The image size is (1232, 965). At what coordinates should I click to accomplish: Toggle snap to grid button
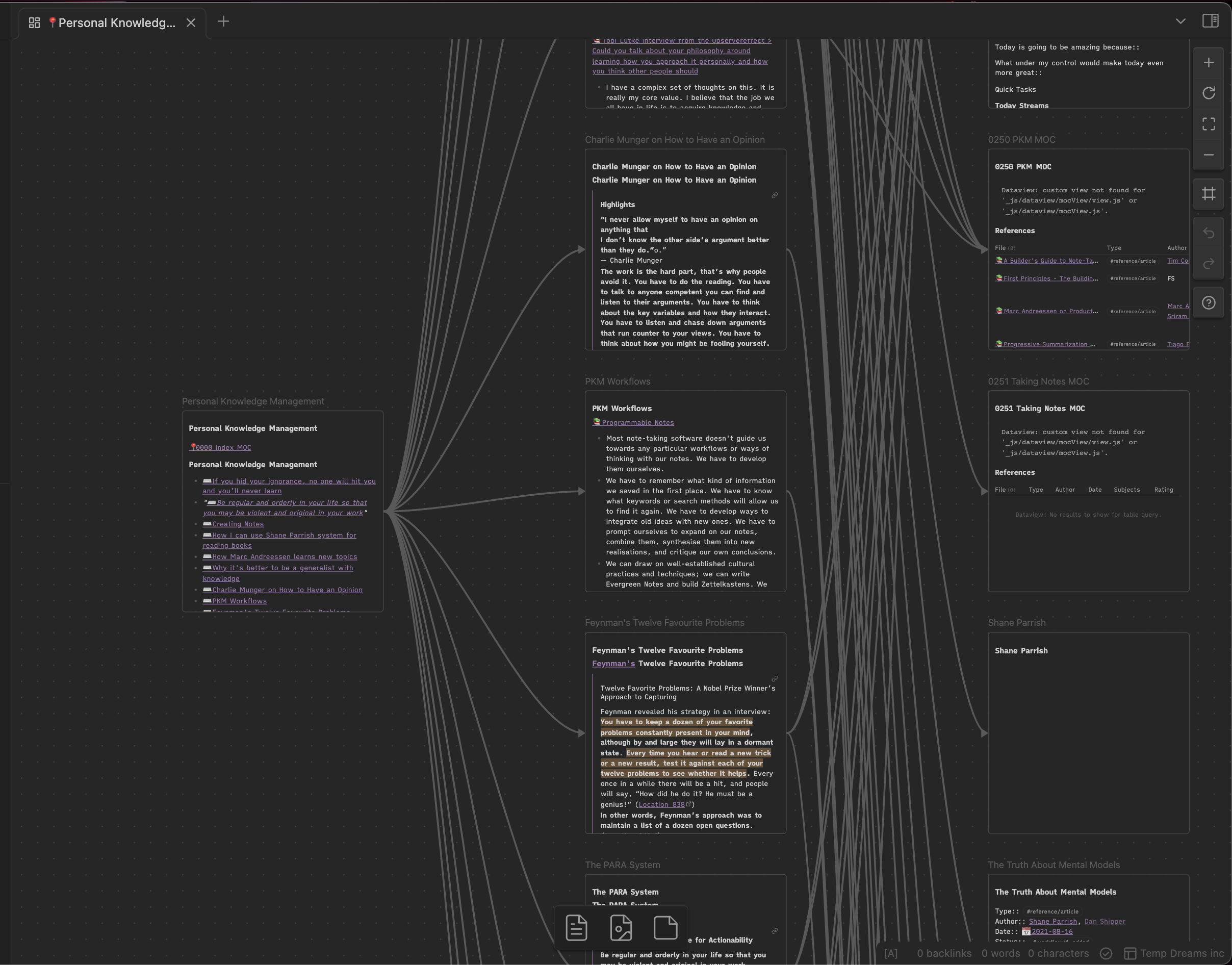(x=1208, y=194)
